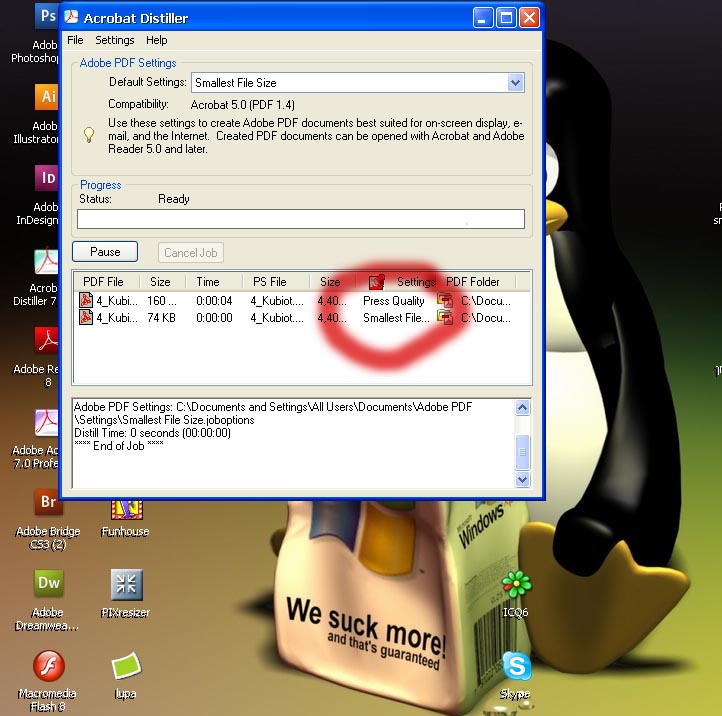Close the Acrobat Distiller window

[530, 18]
